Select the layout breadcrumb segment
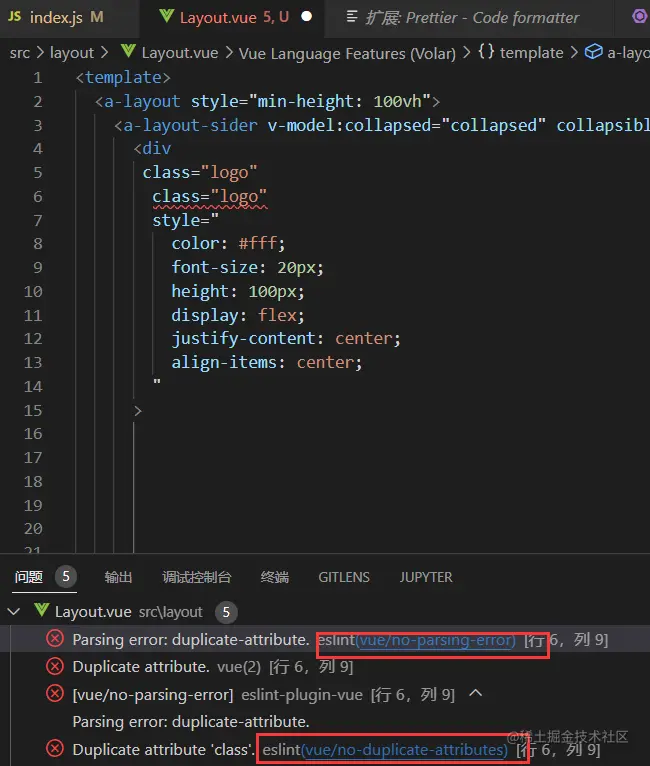Viewport: 650px width, 766px height. pos(71,53)
